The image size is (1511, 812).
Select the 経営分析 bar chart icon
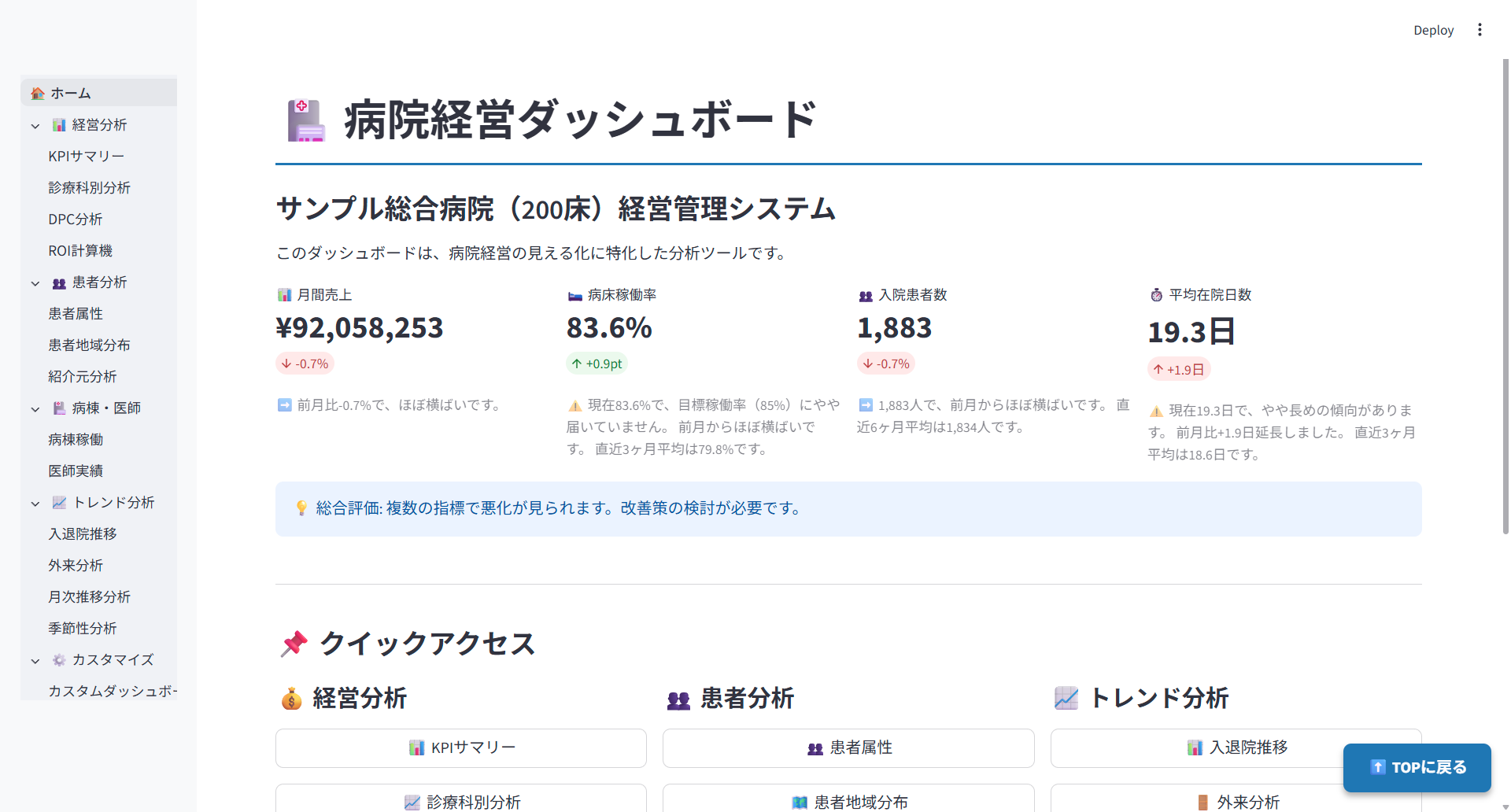coord(58,124)
